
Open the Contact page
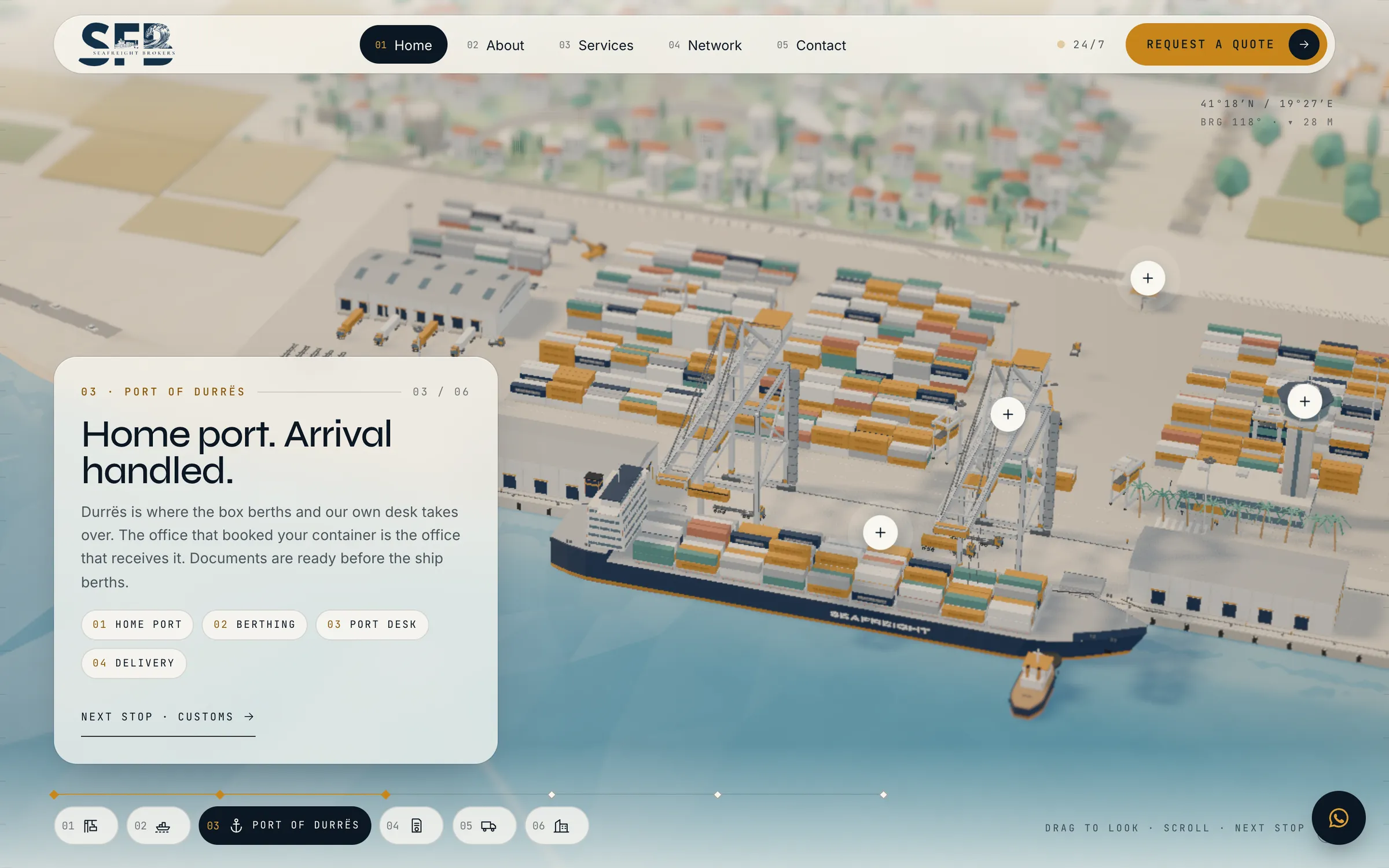click(811, 45)
